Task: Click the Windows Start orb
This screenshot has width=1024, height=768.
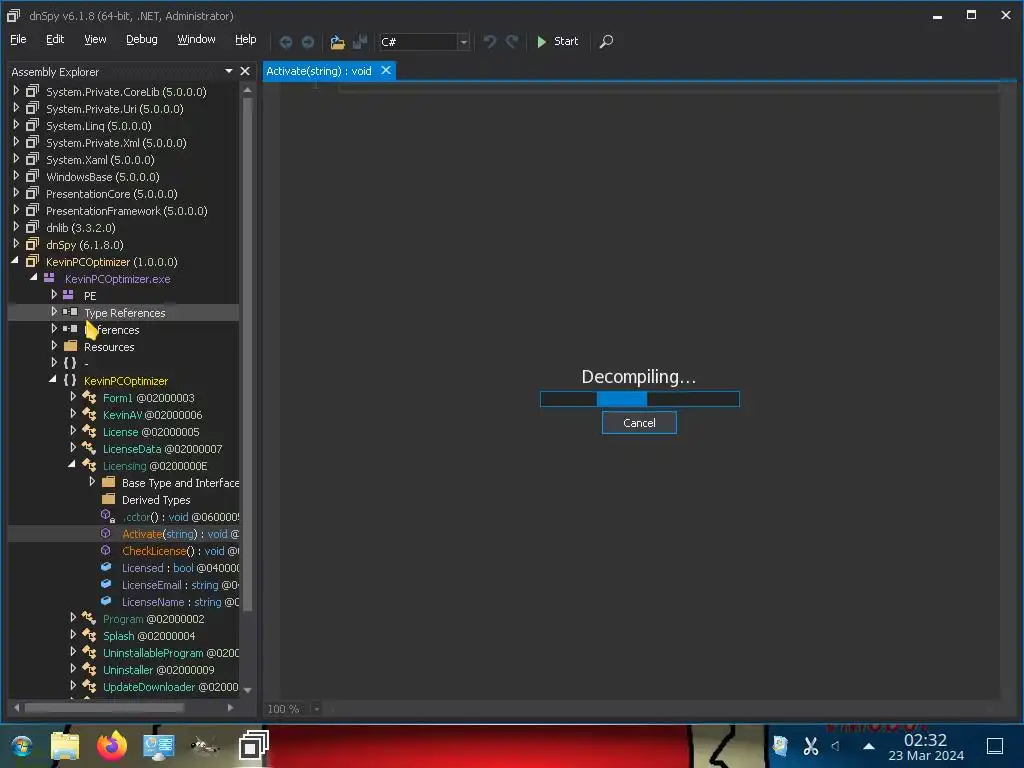Action: pos(22,746)
